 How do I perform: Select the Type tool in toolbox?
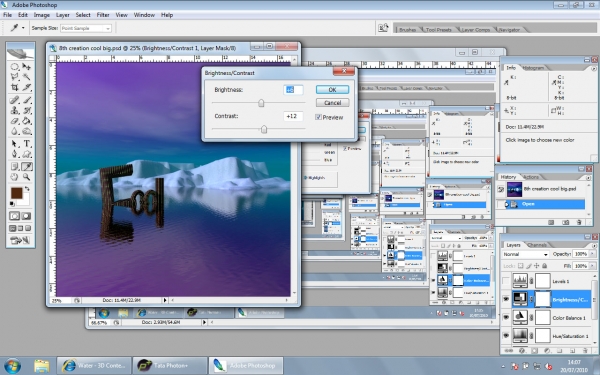coord(26,143)
